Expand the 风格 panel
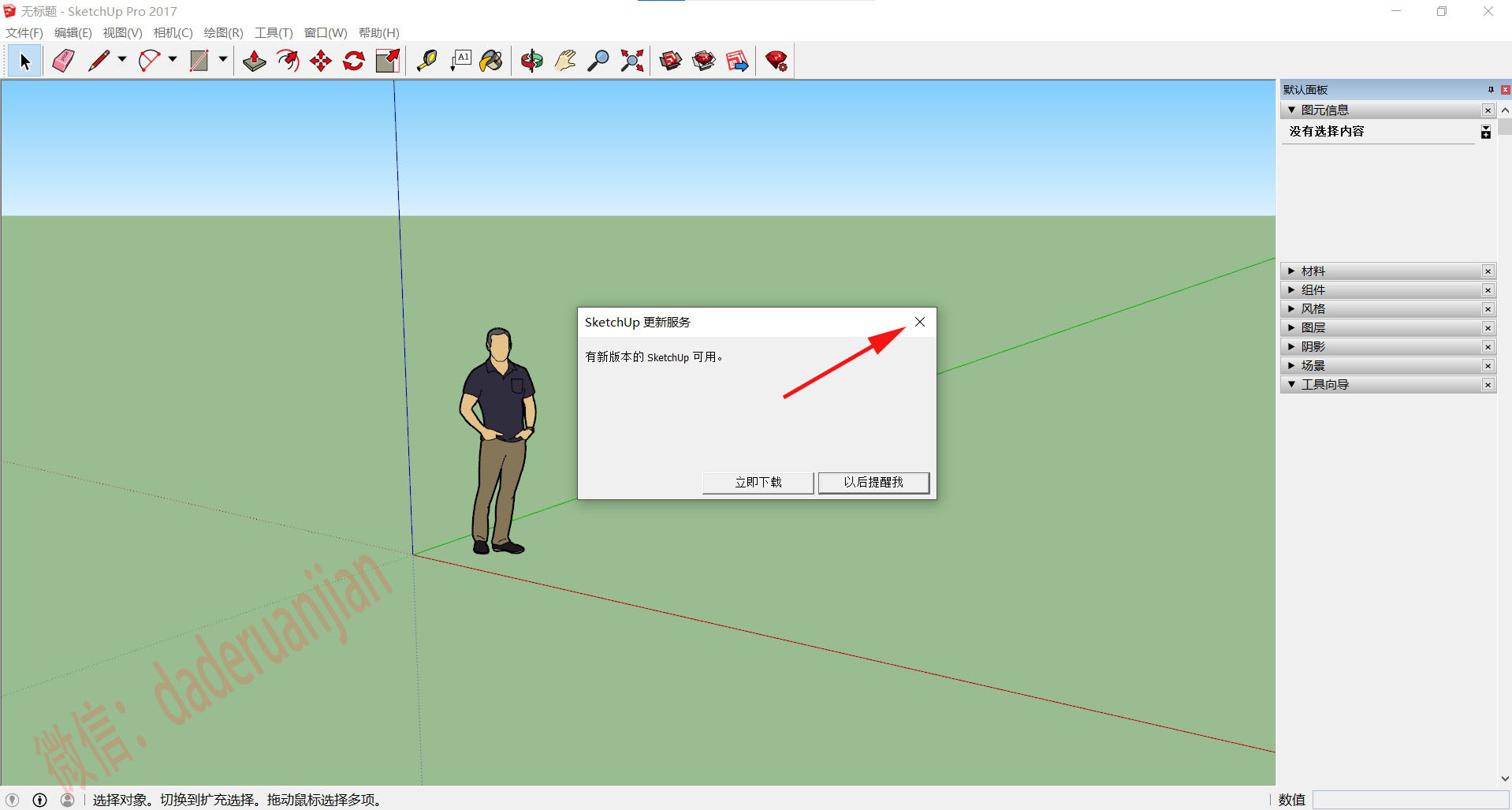Screen dimensions: 1512x810 tap(1291, 309)
